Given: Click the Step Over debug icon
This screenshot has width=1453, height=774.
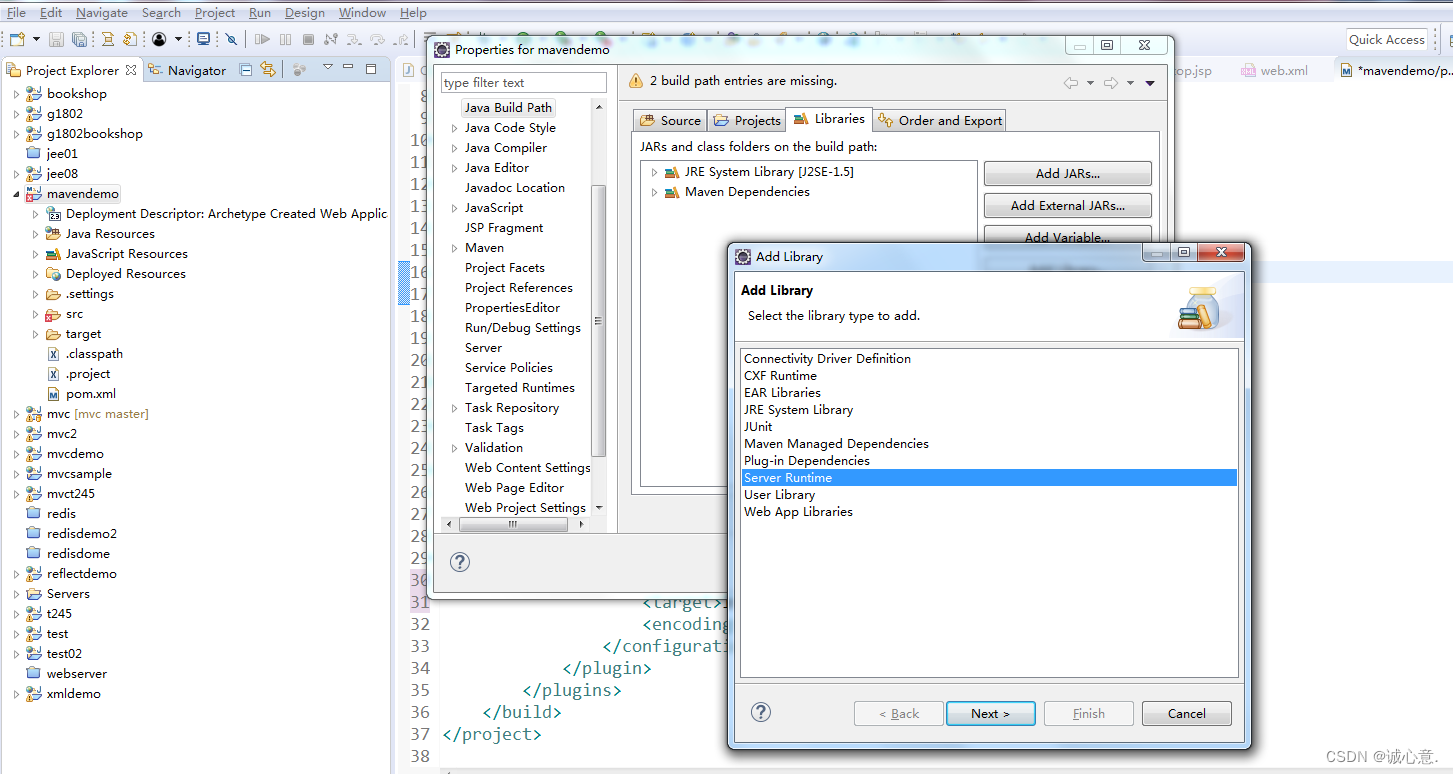Looking at the screenshot, I should [x=377, y=39].
